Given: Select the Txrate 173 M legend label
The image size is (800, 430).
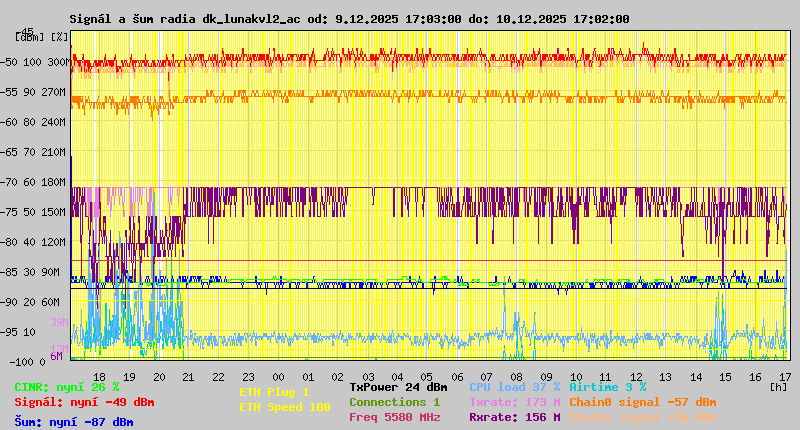Looking at the screenshot, I should (514, 402).
